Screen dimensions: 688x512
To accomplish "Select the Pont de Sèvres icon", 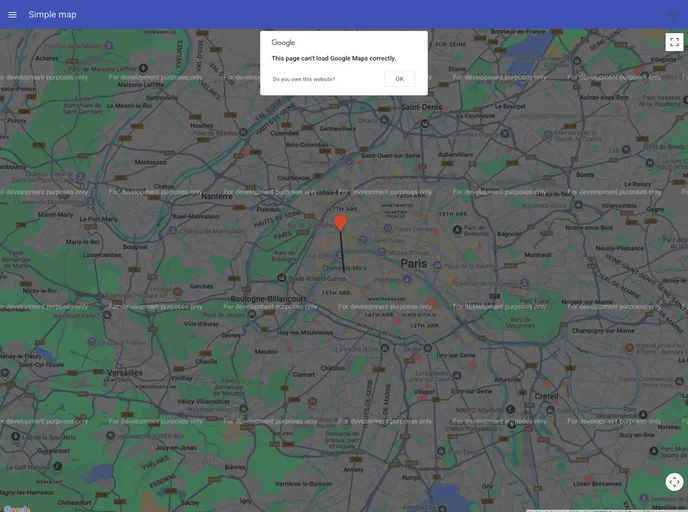I will coord(251,314).
